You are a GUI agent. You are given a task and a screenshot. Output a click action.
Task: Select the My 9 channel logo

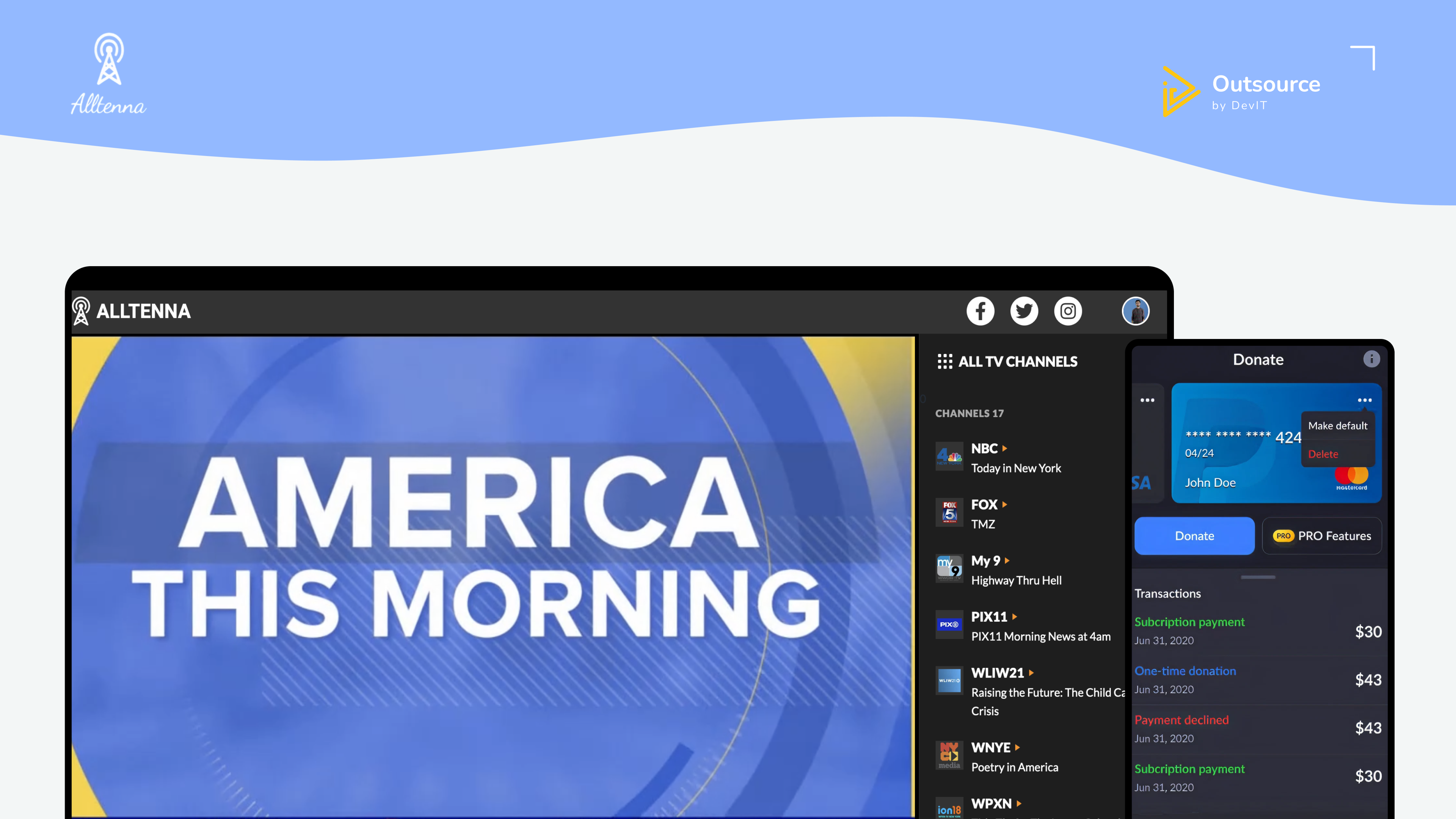(949, 568)
